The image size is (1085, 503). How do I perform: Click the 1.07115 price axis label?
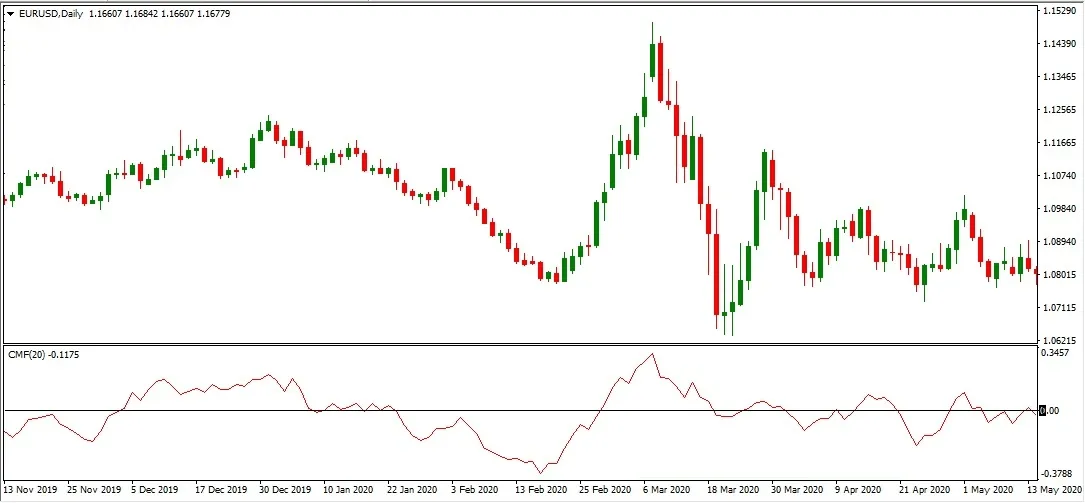tap(1059, 307)
